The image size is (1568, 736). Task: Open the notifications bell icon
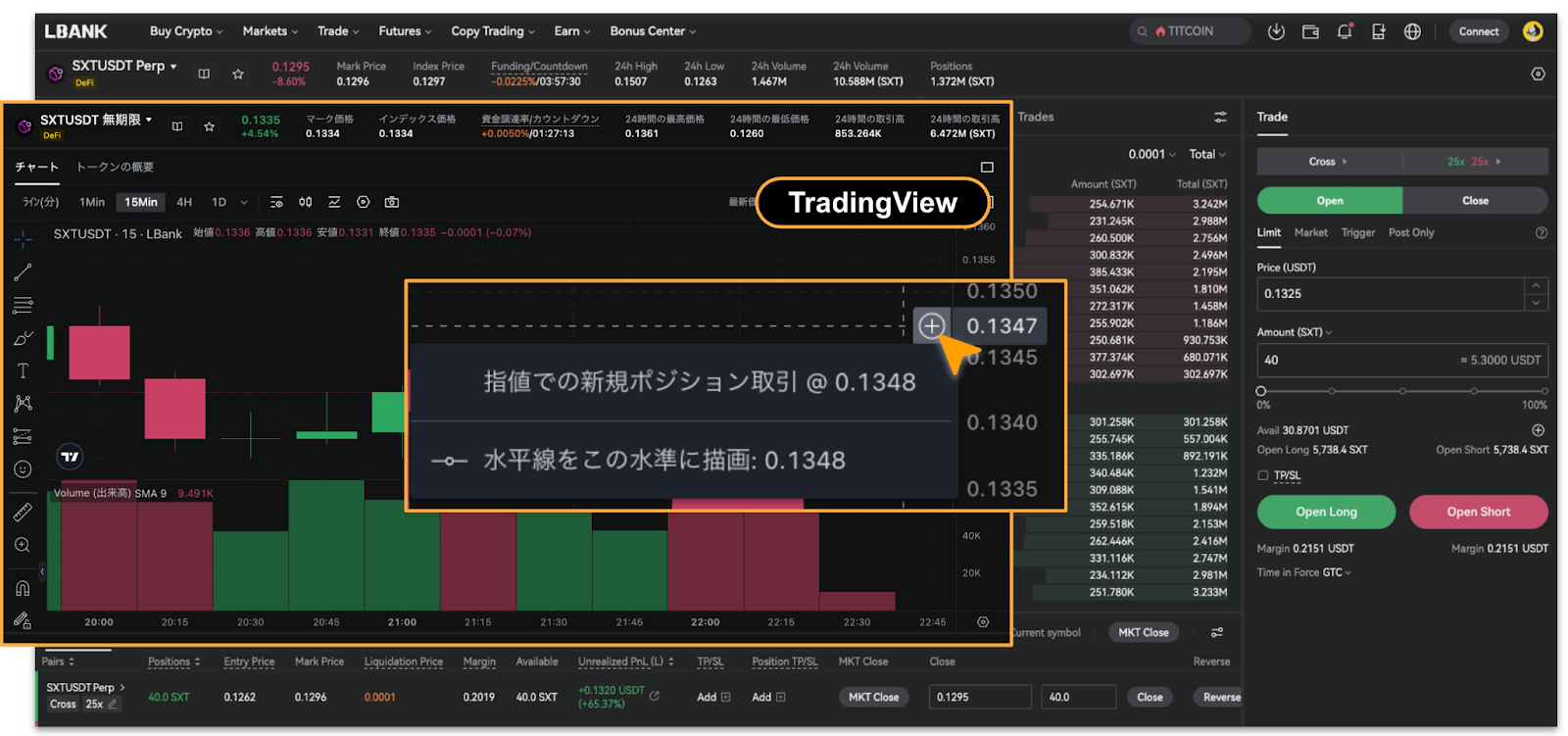tap(1345, 31)
